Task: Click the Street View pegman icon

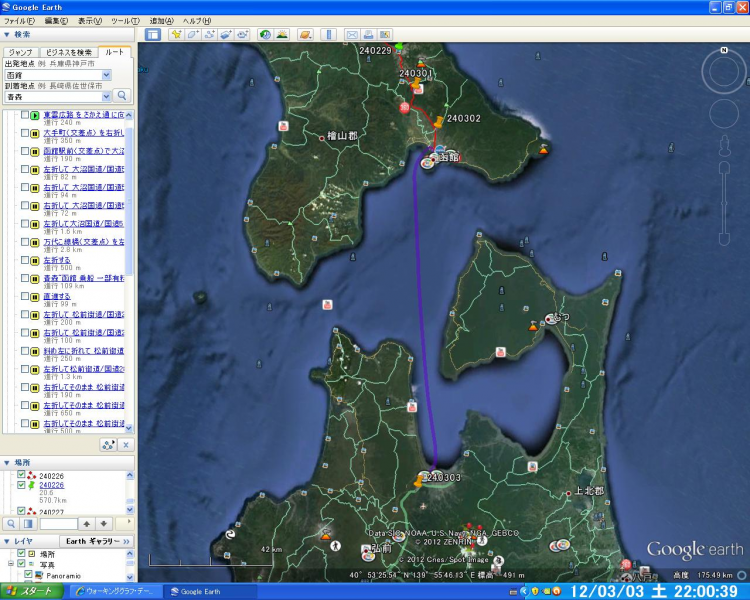Action: pos(725,145)
